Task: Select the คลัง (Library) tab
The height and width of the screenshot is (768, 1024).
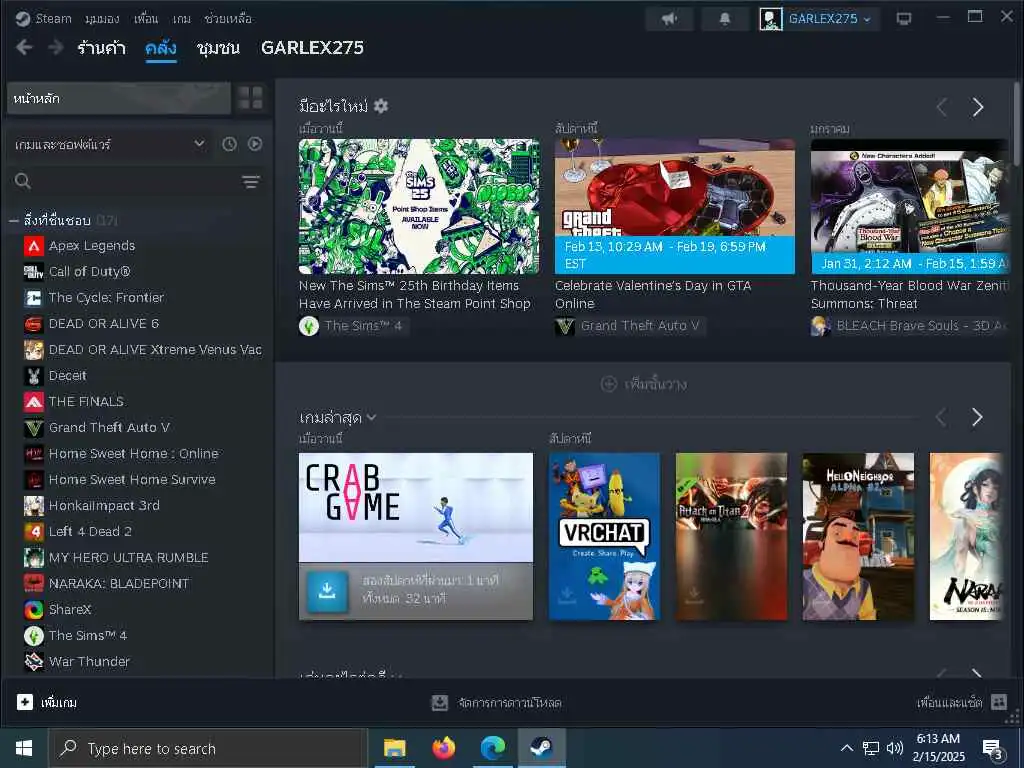Action: point(161,48)
